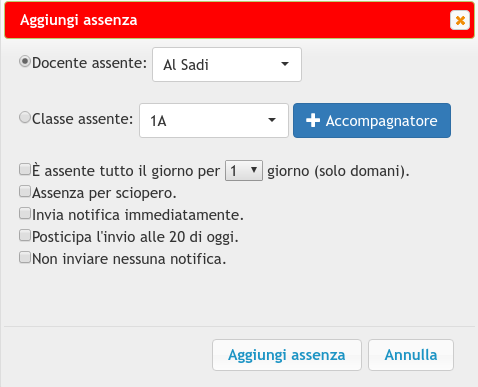Open the number of days dropdown
Viewport: 478px width, 387px height.
click(244, 171)
